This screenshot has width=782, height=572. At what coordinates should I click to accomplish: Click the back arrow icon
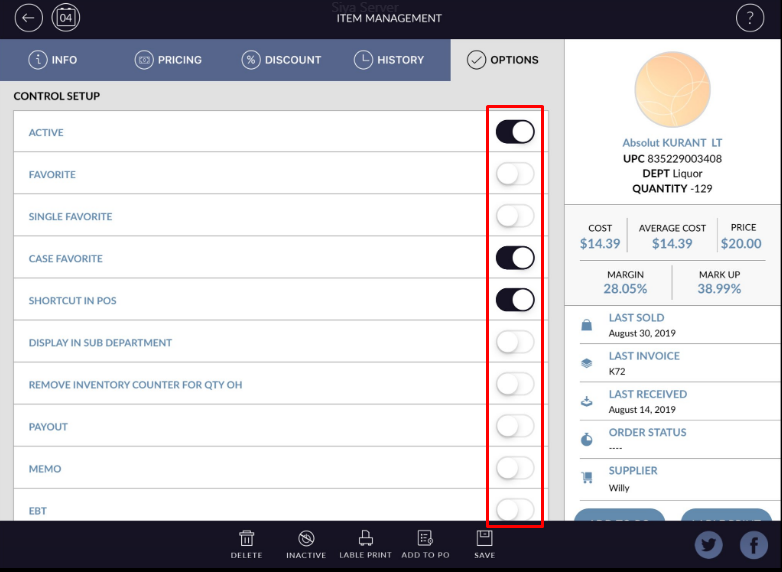(x=30, y=18)
